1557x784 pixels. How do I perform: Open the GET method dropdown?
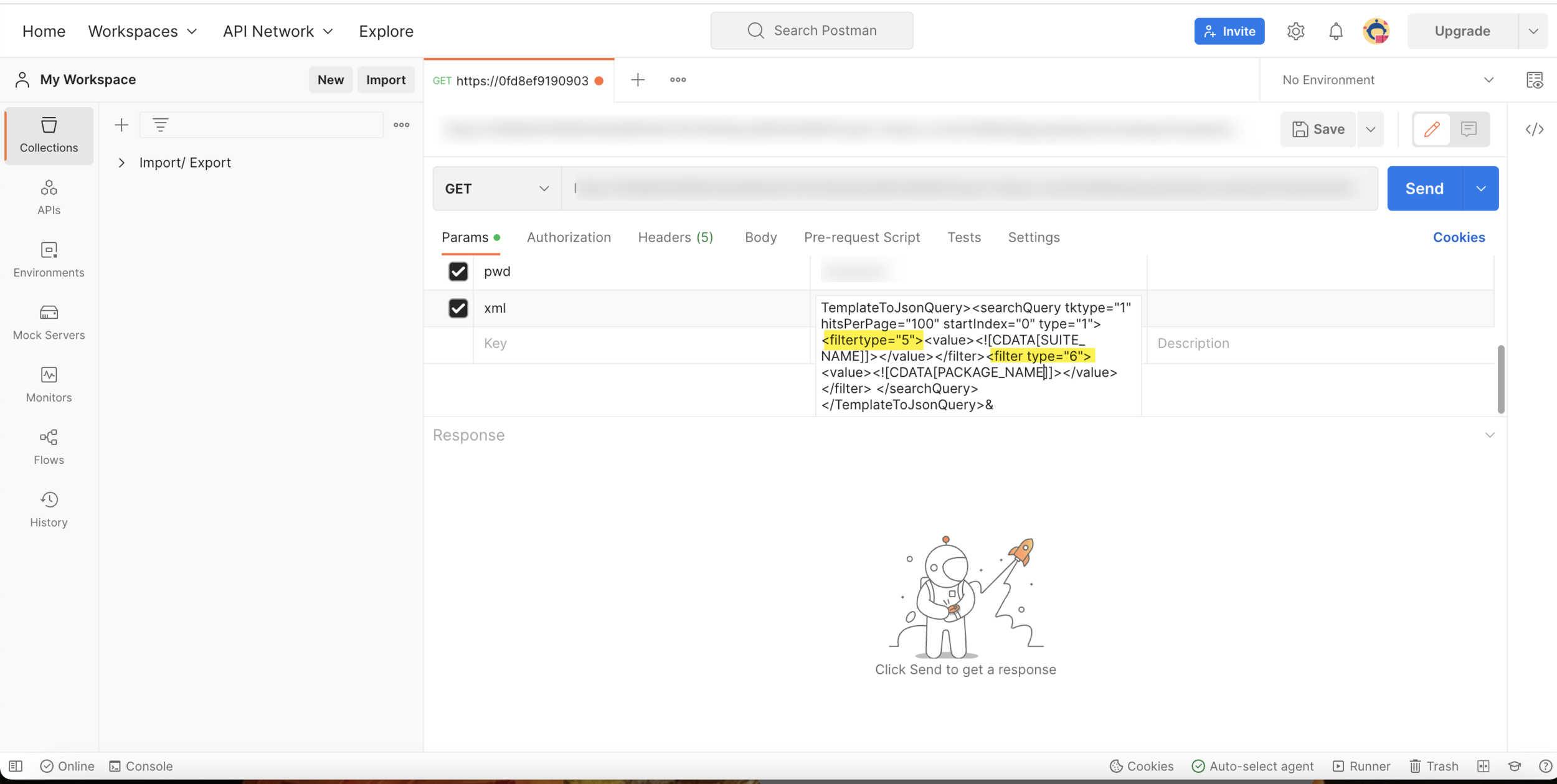(497, 189)
